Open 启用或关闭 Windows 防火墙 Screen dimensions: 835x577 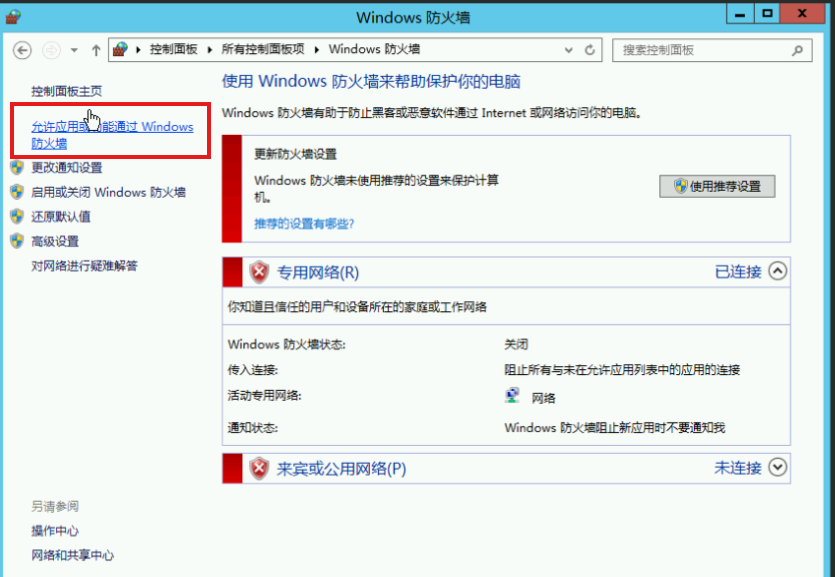[x=108, y=192]
